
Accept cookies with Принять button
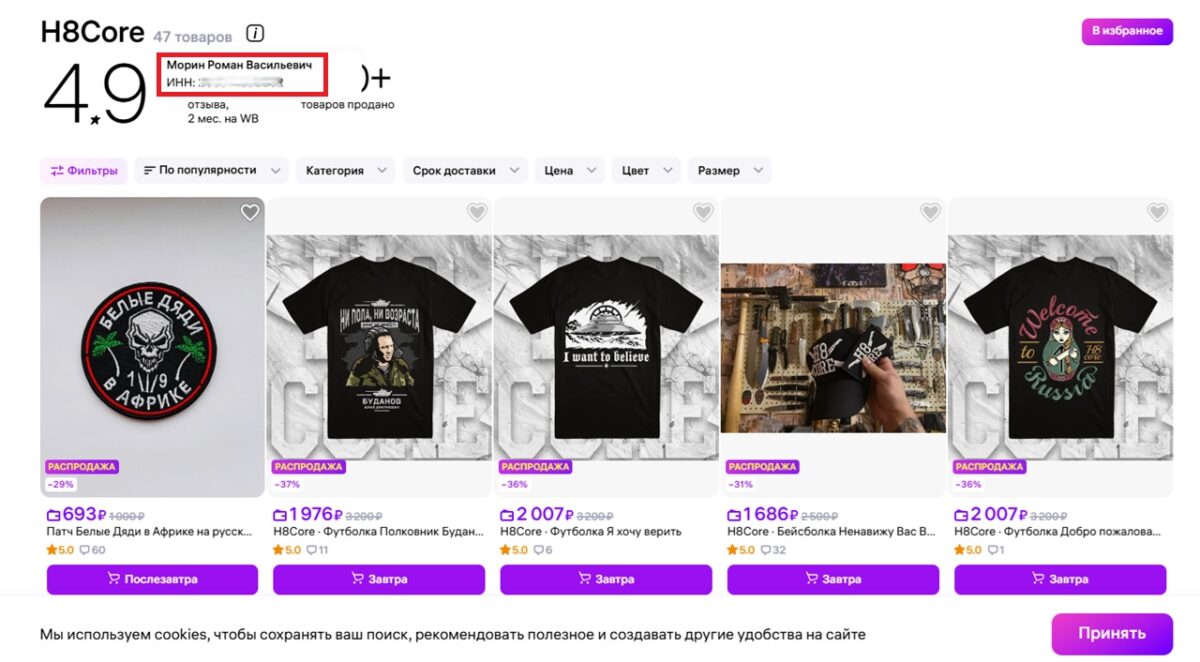coord(1112,634)
